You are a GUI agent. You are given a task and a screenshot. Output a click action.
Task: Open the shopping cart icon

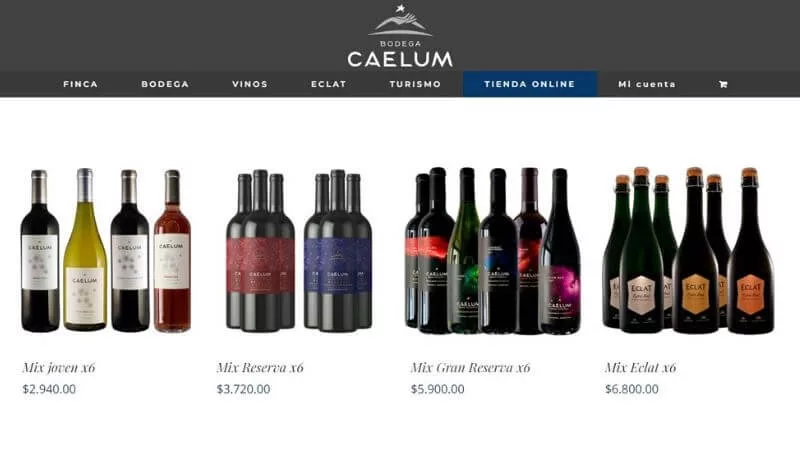click(723, 84)
